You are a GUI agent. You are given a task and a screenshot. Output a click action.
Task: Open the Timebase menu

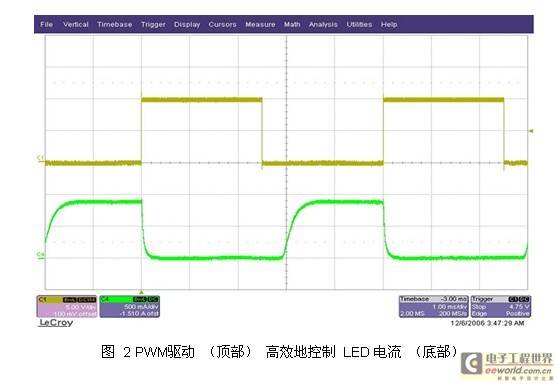[x=115, y=24]
